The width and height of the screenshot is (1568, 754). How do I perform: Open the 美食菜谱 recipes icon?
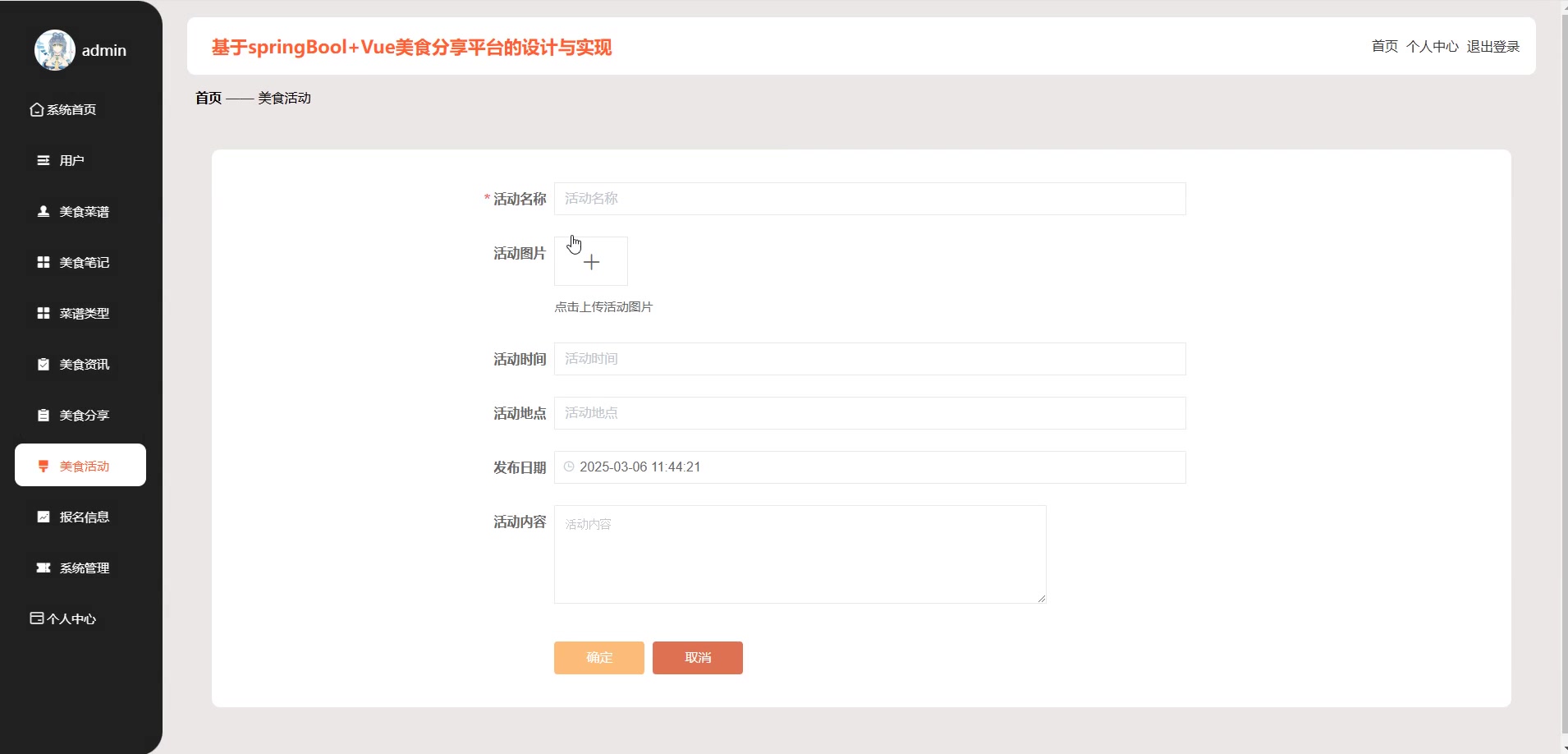click(x=43, y=211)
